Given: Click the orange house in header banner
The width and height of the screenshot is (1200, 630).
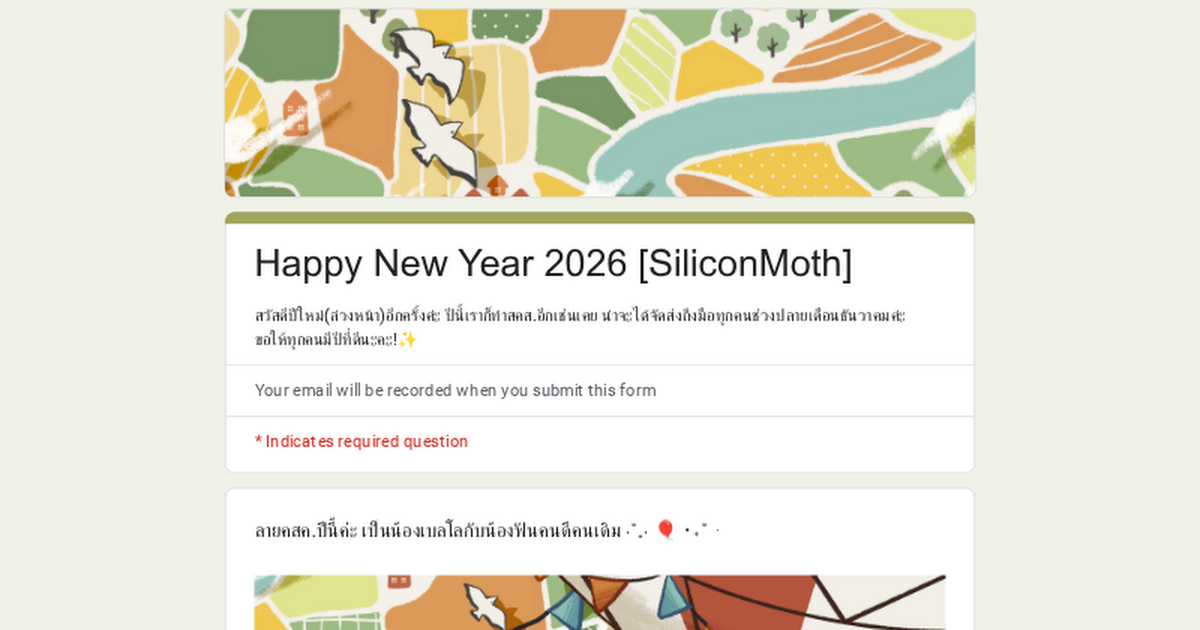Looking at the screenshot, I should pos(295,111).
